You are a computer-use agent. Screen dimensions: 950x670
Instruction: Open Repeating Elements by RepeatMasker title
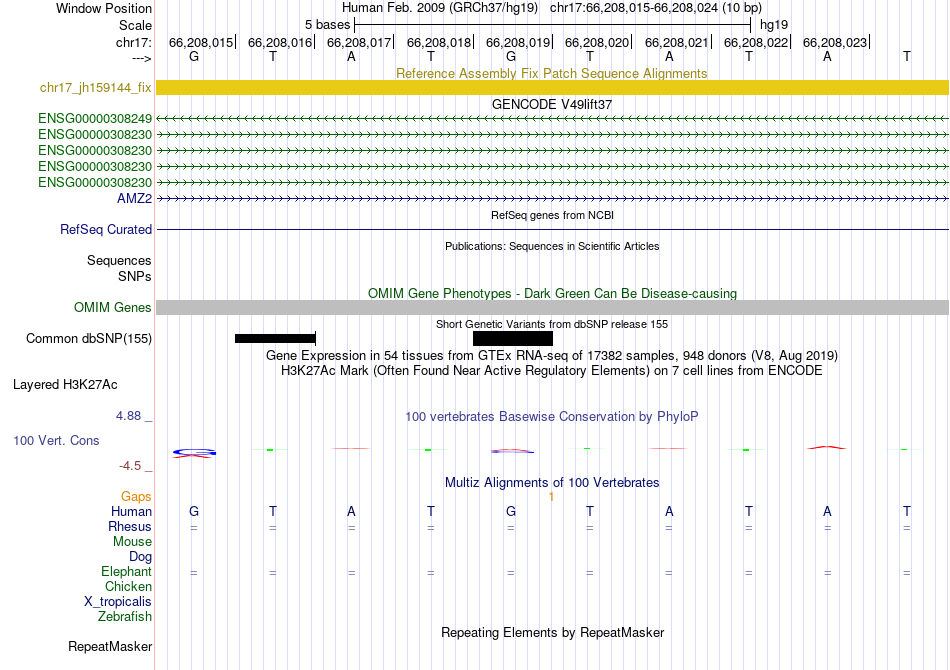(x=553, y=633)
